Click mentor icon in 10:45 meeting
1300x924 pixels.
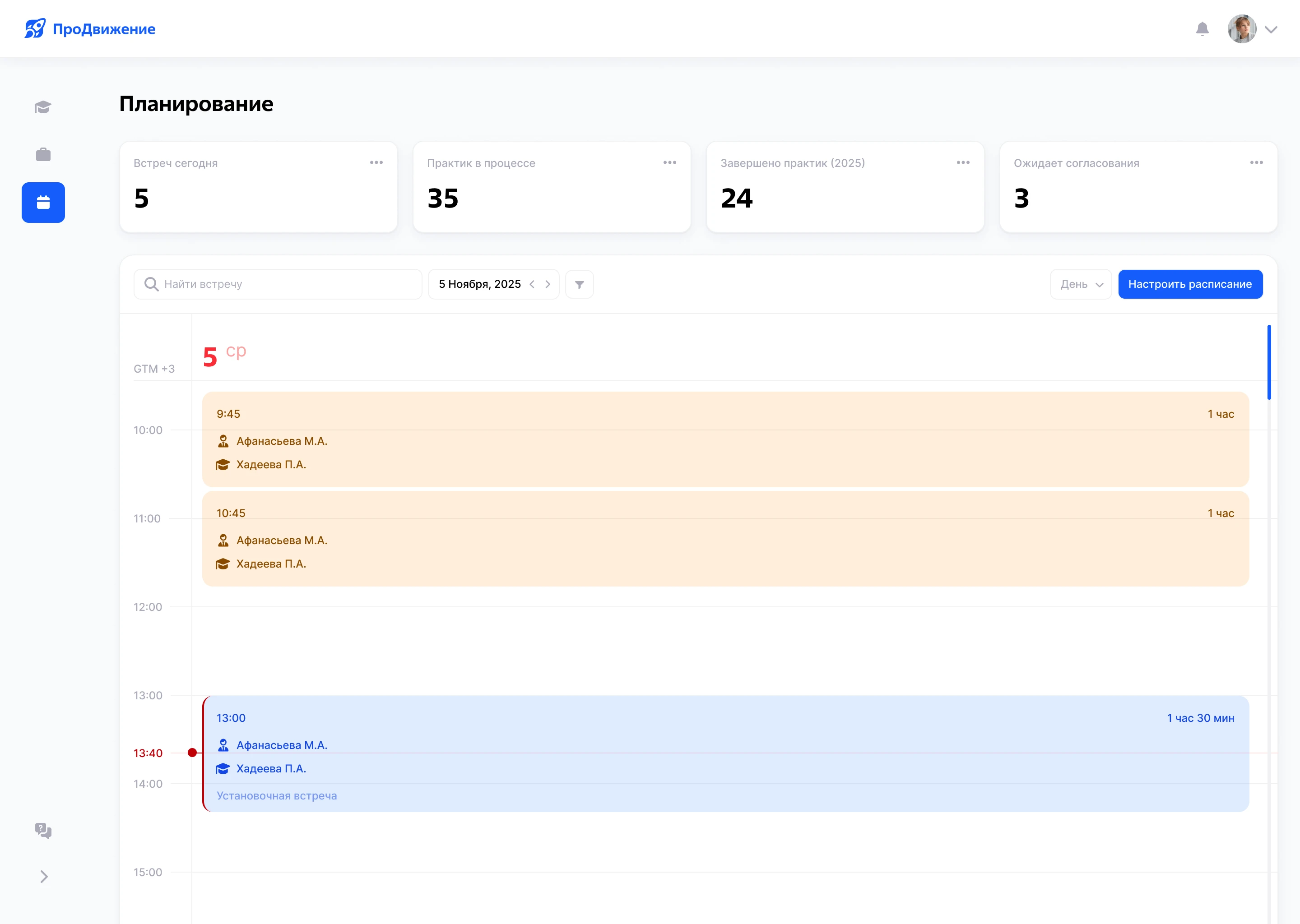point(223,541)
